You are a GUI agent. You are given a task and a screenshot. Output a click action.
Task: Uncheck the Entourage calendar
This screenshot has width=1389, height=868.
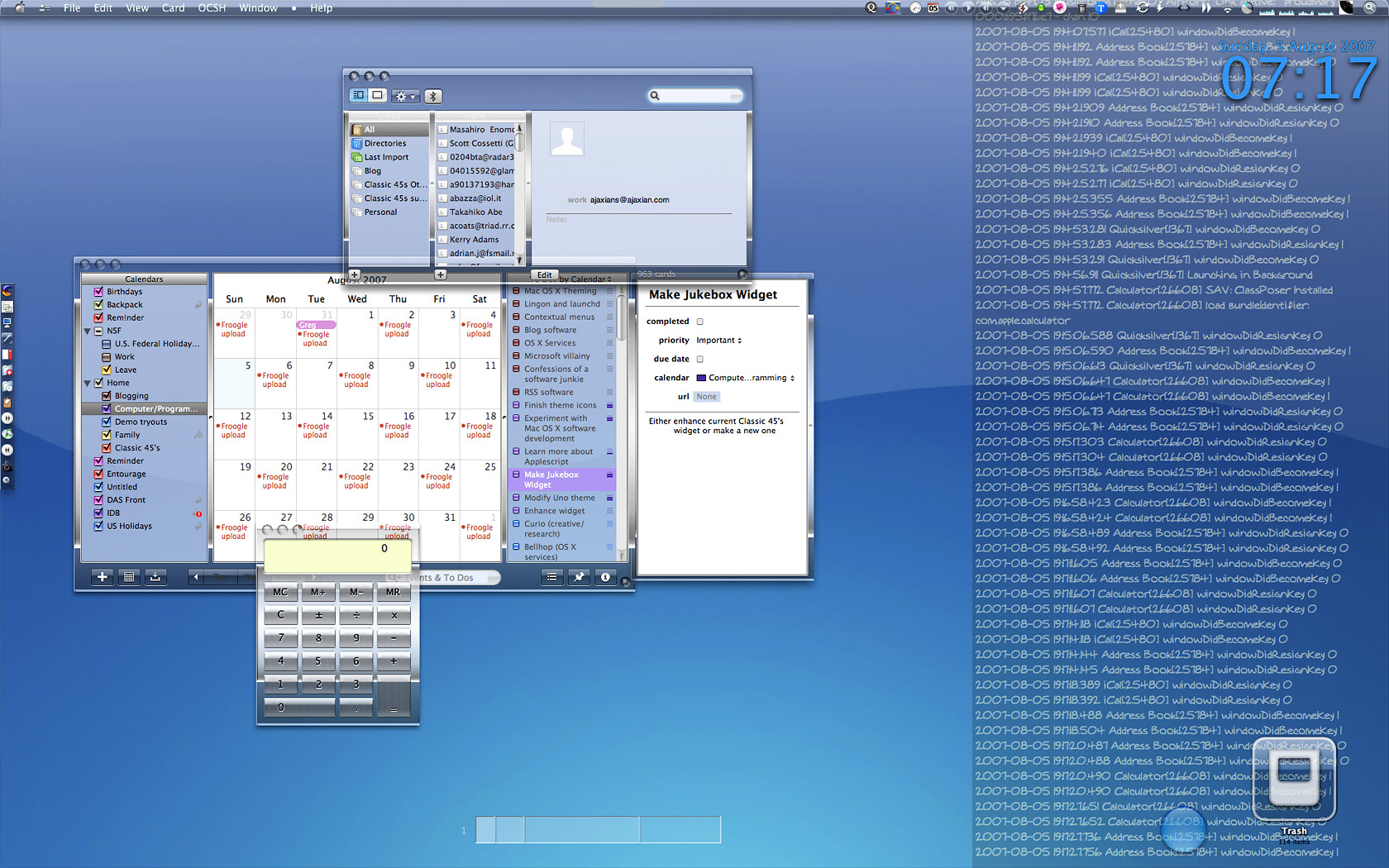[x=98, y=474]
